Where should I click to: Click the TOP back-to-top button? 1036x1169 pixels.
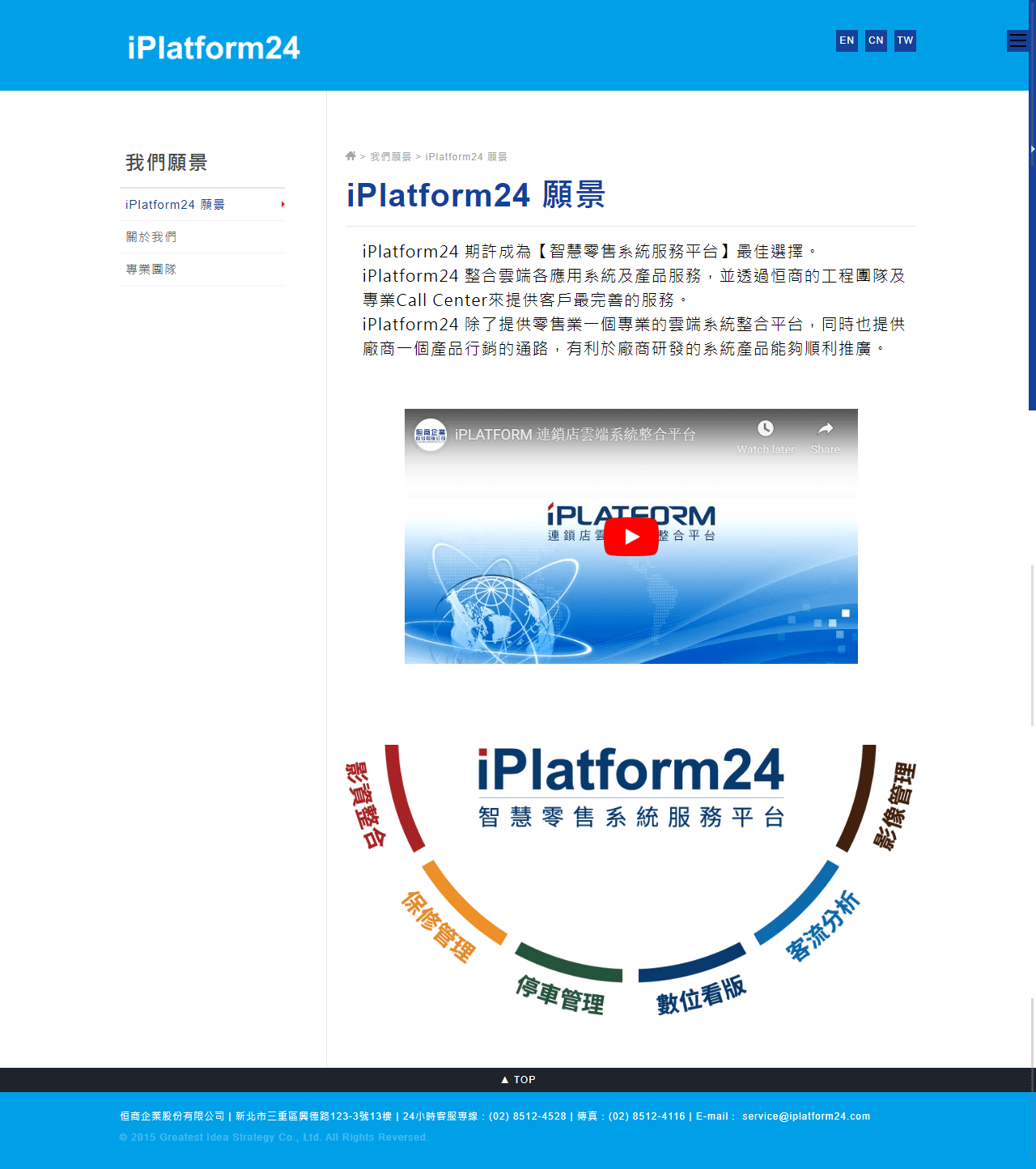[x=518, y=1080]
